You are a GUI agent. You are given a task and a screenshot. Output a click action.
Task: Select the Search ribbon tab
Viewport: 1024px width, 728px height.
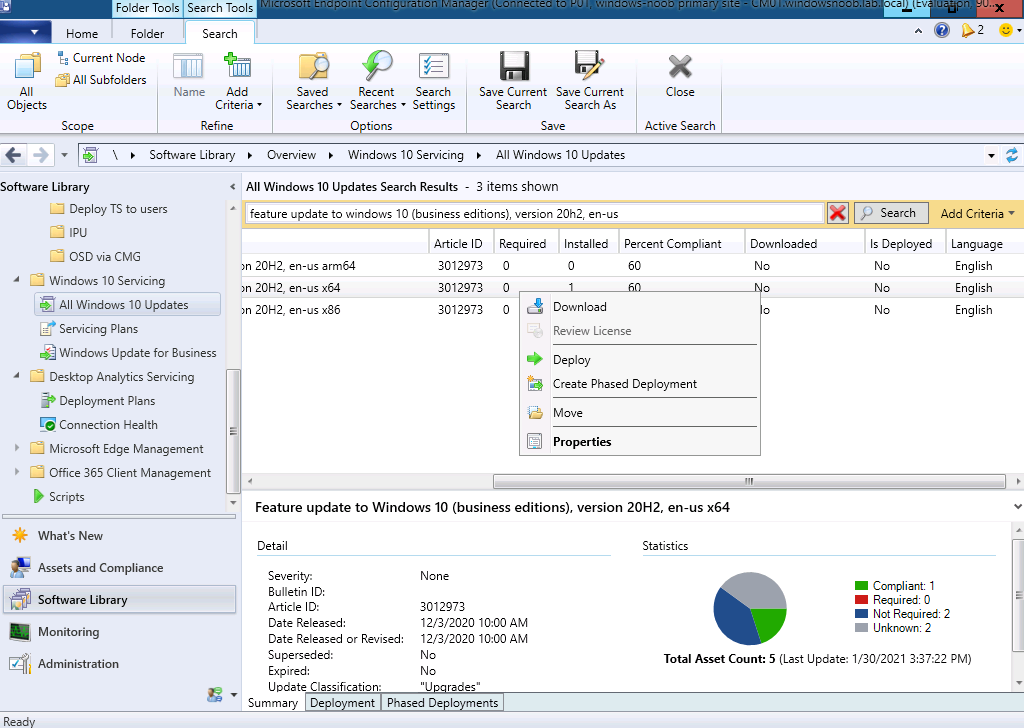point(219,33)
